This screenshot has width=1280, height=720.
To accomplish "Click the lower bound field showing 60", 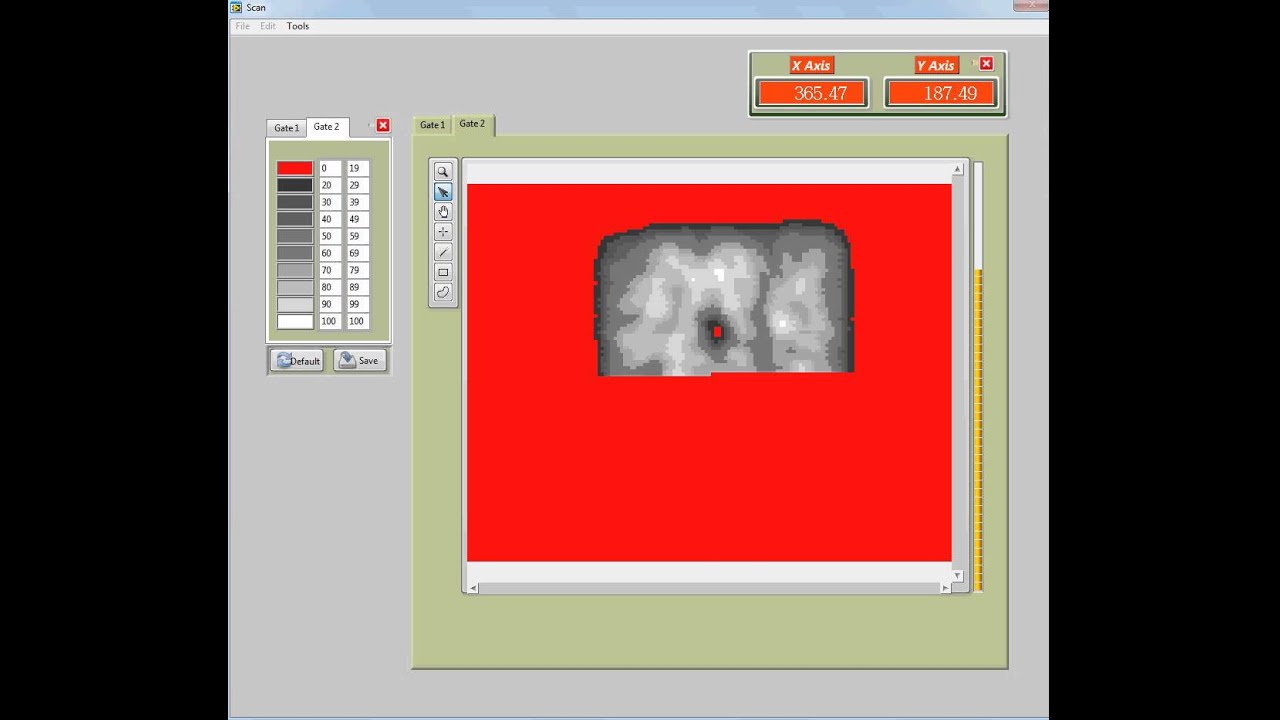I will (x=330, y=253).
